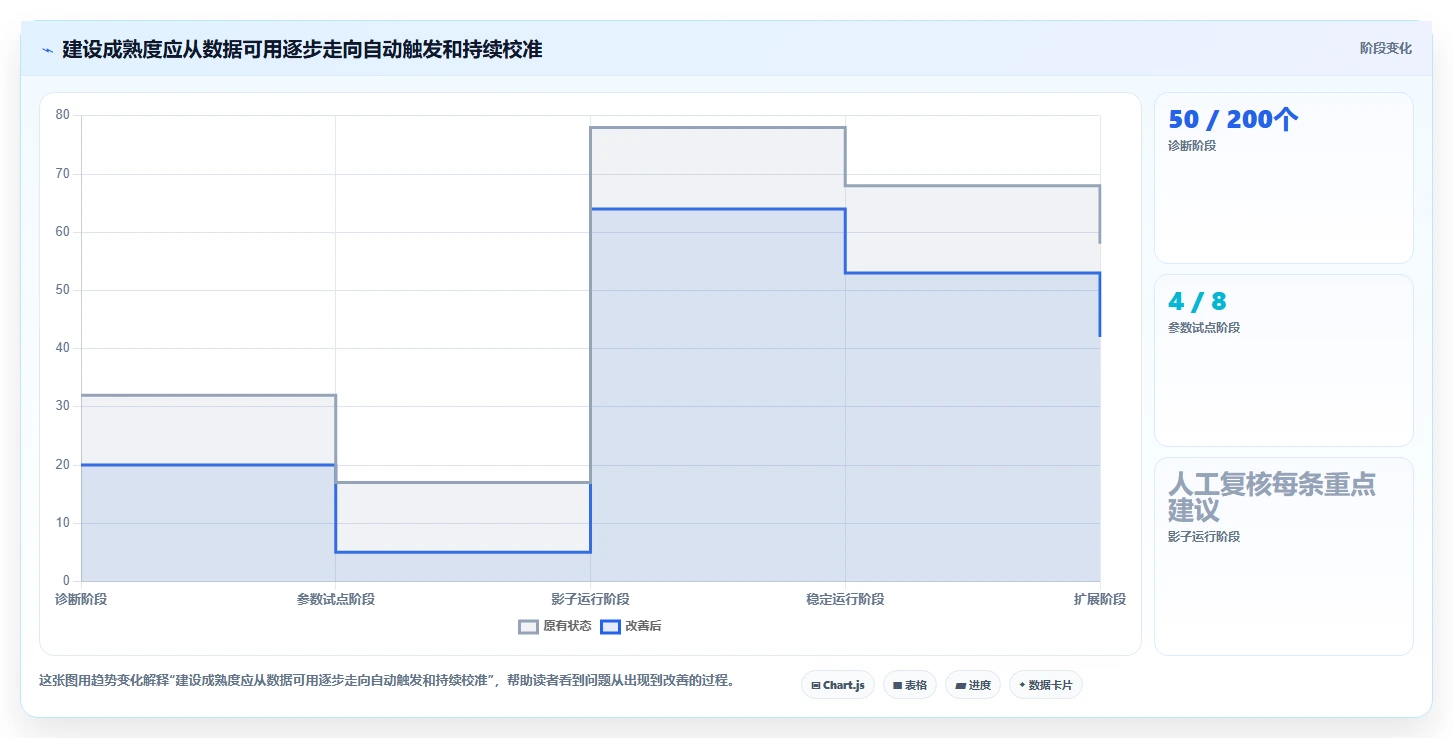1453x738 pixels.
Task: Open the 人工复核每条重点建议 card
Action: [1284, 556]
